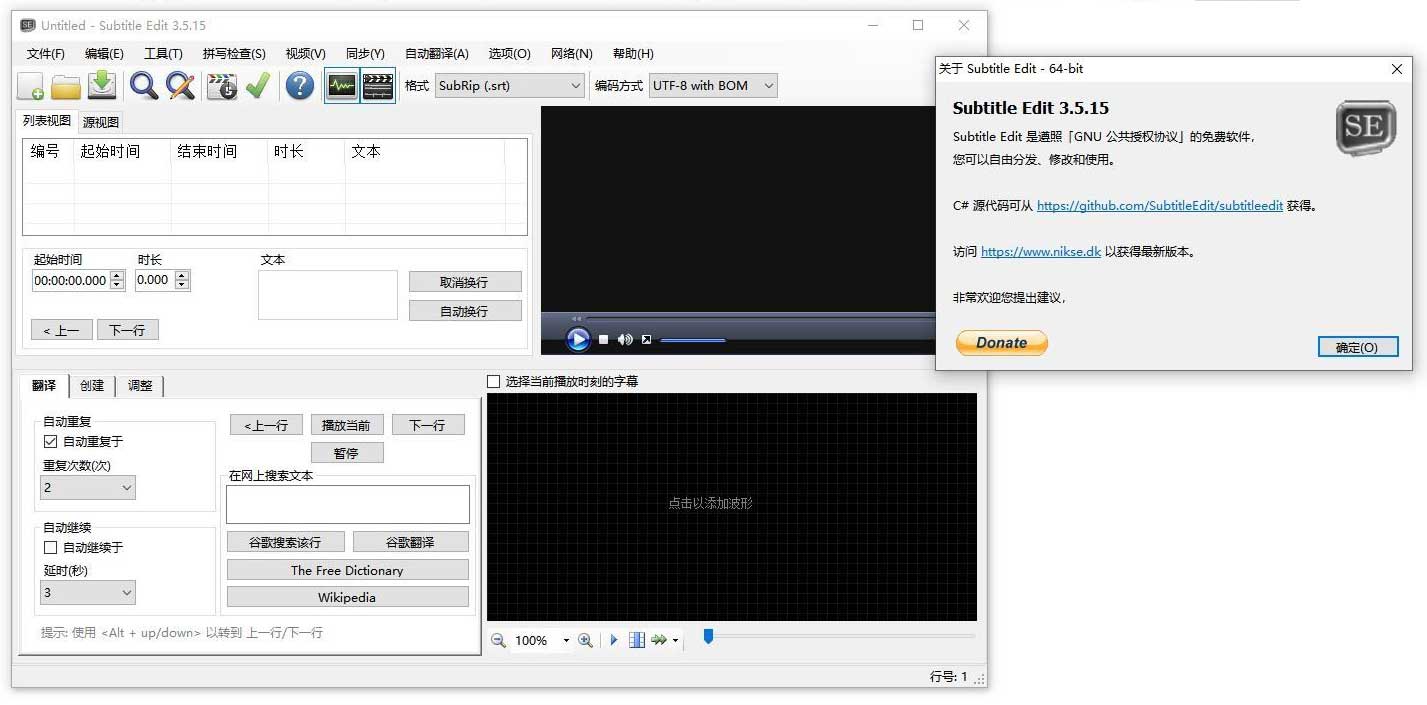The width and height of the screenshot is (1427, 705).
Task: Select the 创建 tab
Action: 92,386
